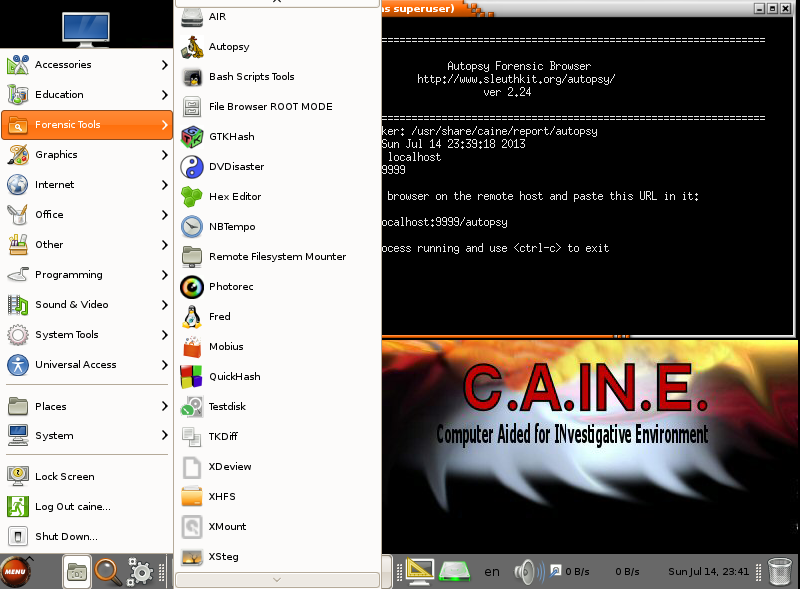The image size is (800, 589).
Task: Click 'ver 2.24' text in terminal window
Action: (507, 92)
